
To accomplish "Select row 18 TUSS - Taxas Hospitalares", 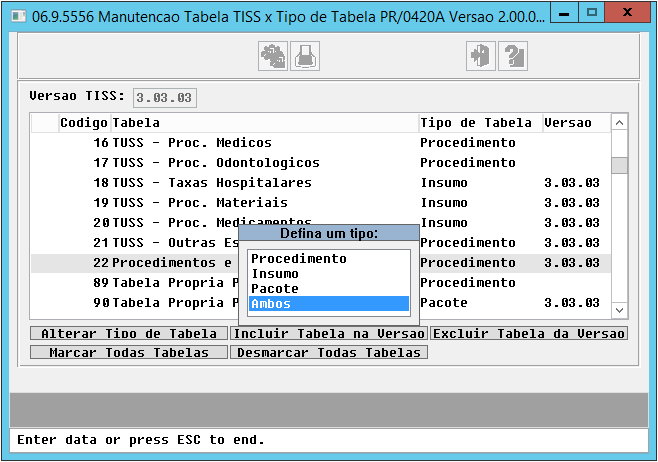I will tap(321, 183).
